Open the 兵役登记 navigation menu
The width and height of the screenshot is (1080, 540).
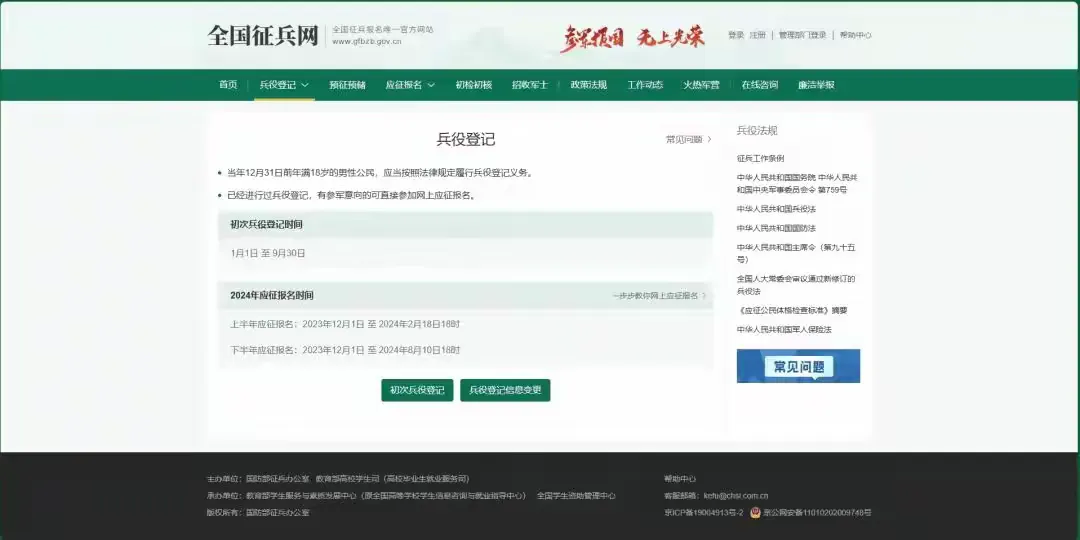(x=278, y=85)
